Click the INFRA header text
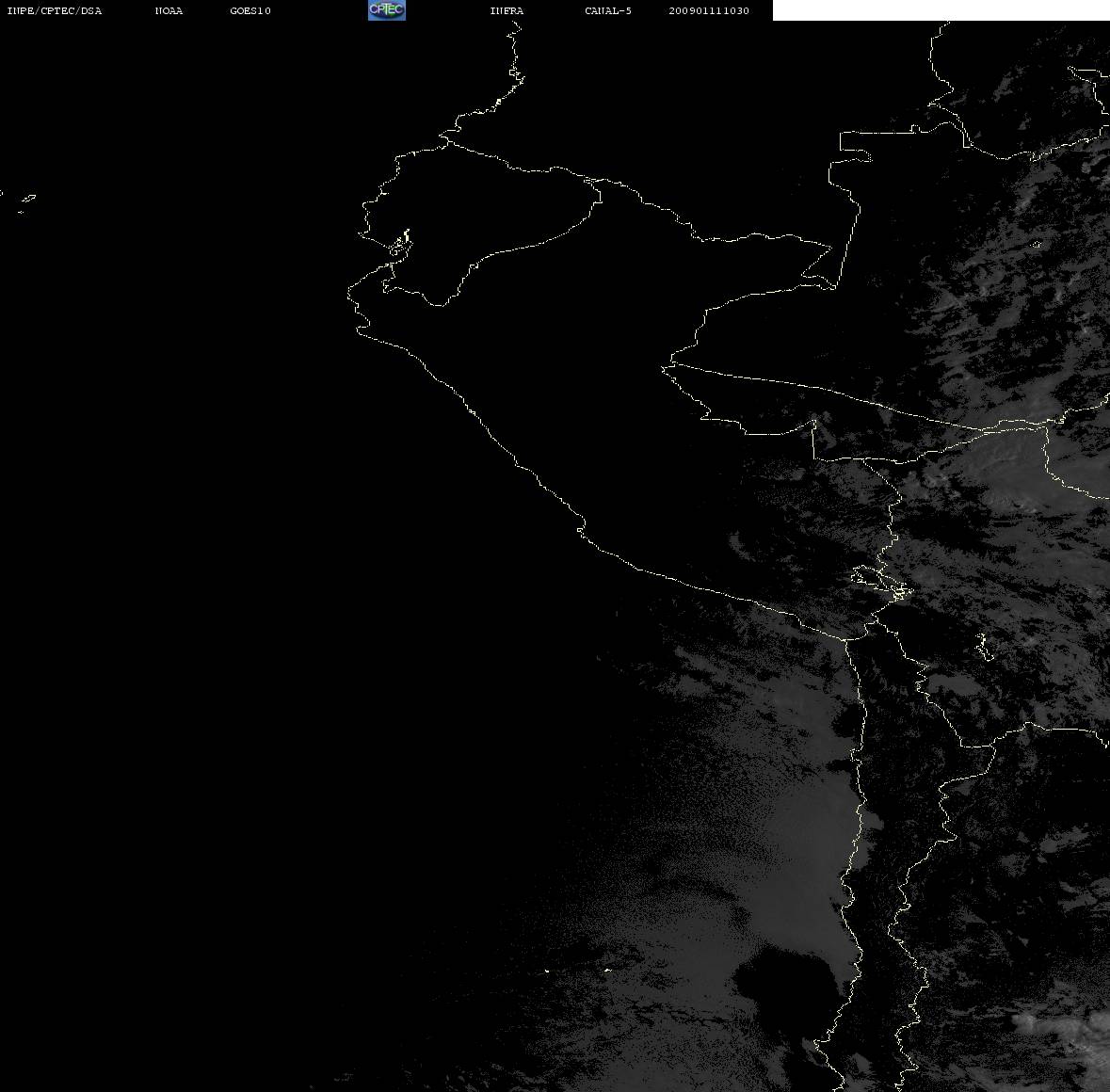 click(507, 10)
